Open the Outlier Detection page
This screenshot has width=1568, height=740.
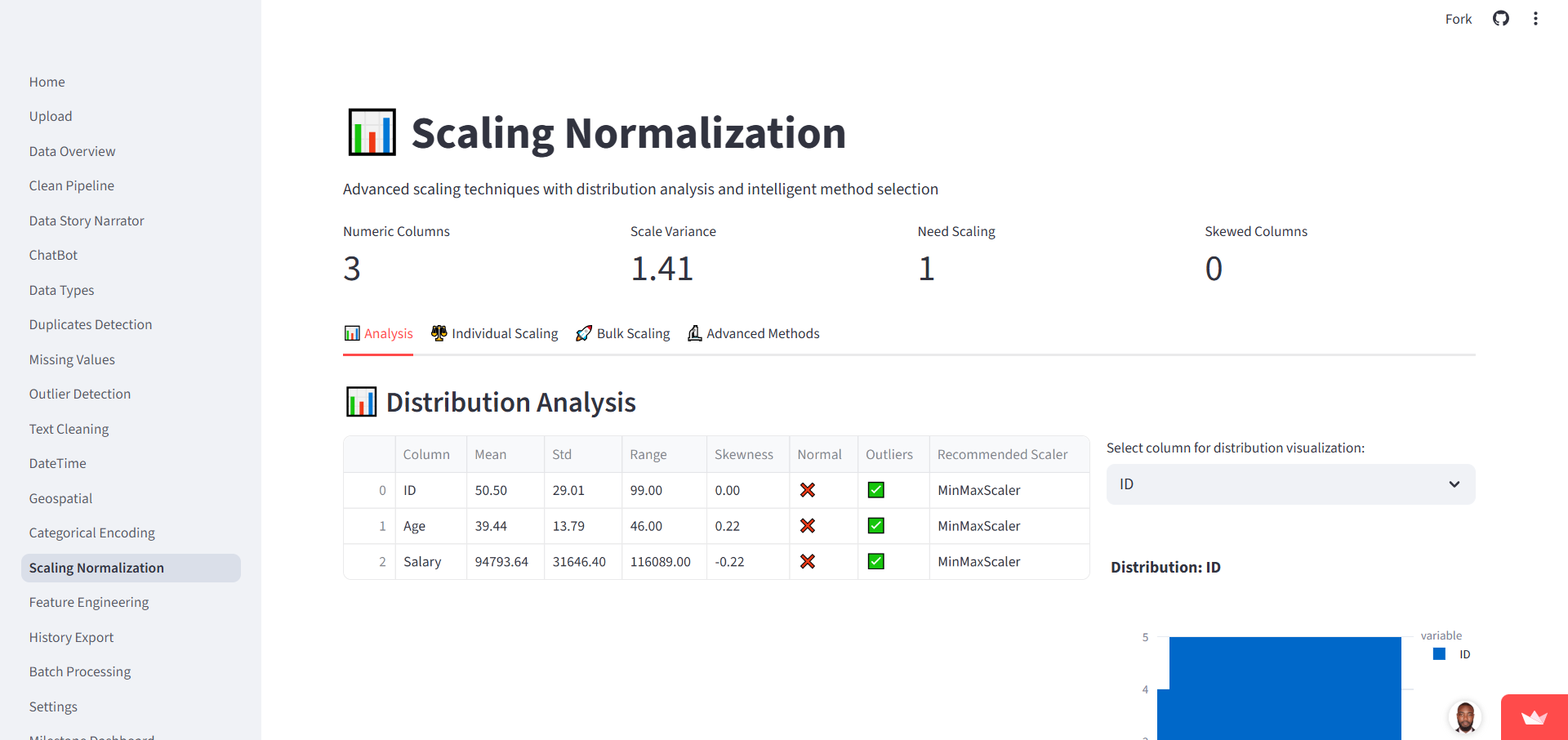(x=79, y=394)
